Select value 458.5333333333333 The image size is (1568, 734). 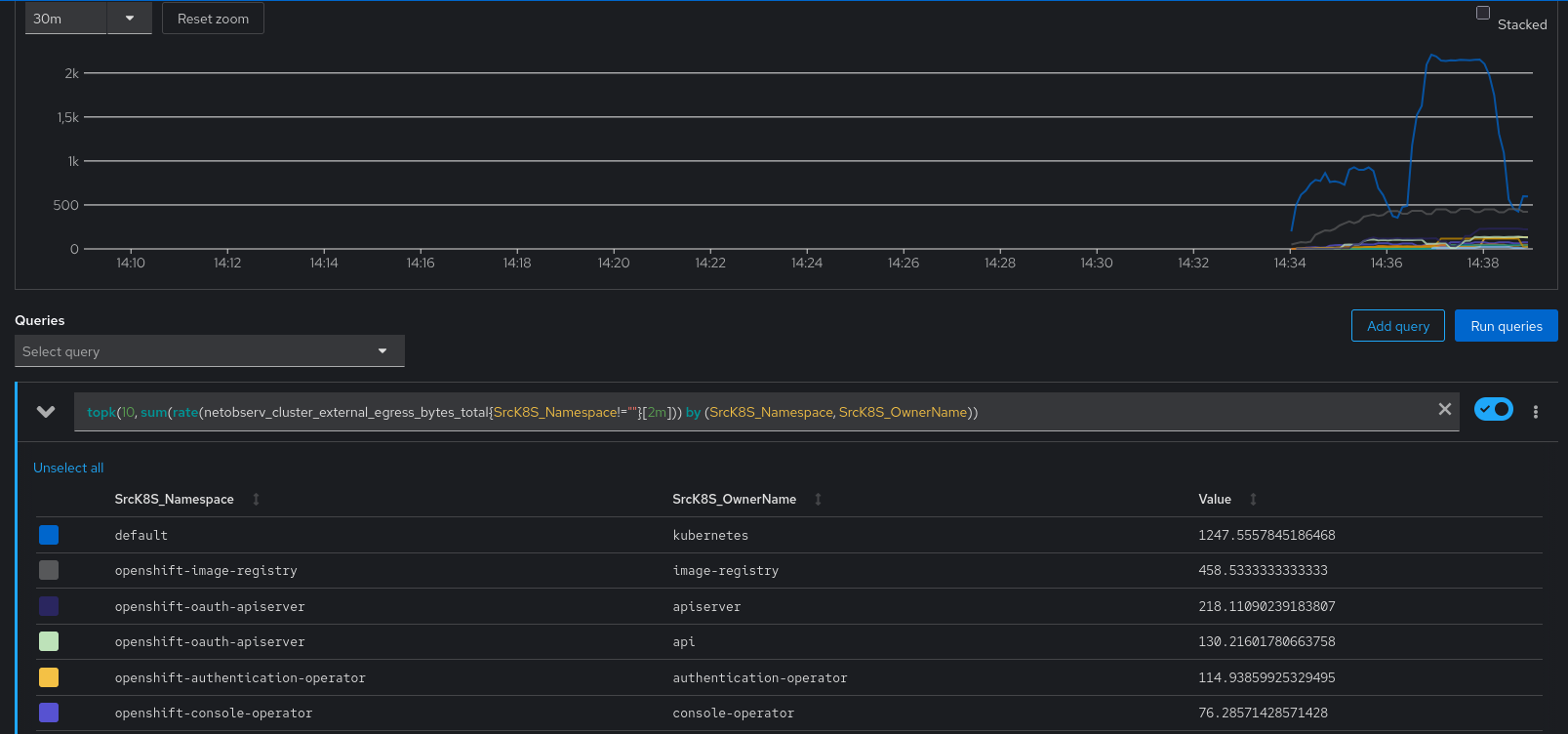pyautogui.click(x=1263, y=570)
